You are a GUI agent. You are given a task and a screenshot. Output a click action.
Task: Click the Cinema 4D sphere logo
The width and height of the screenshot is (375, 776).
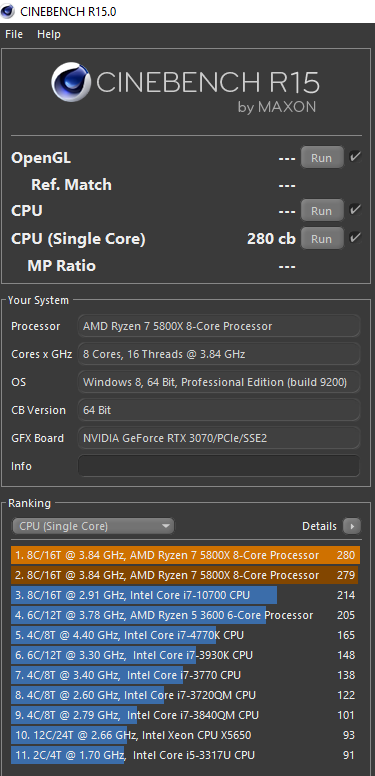71,82
